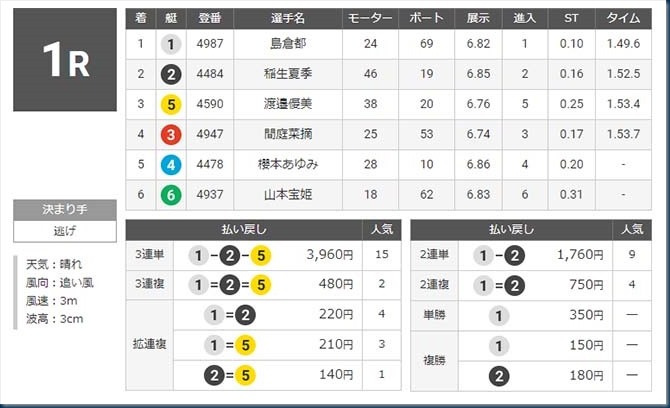Select the タイム column header

click(x=623, y=18)
